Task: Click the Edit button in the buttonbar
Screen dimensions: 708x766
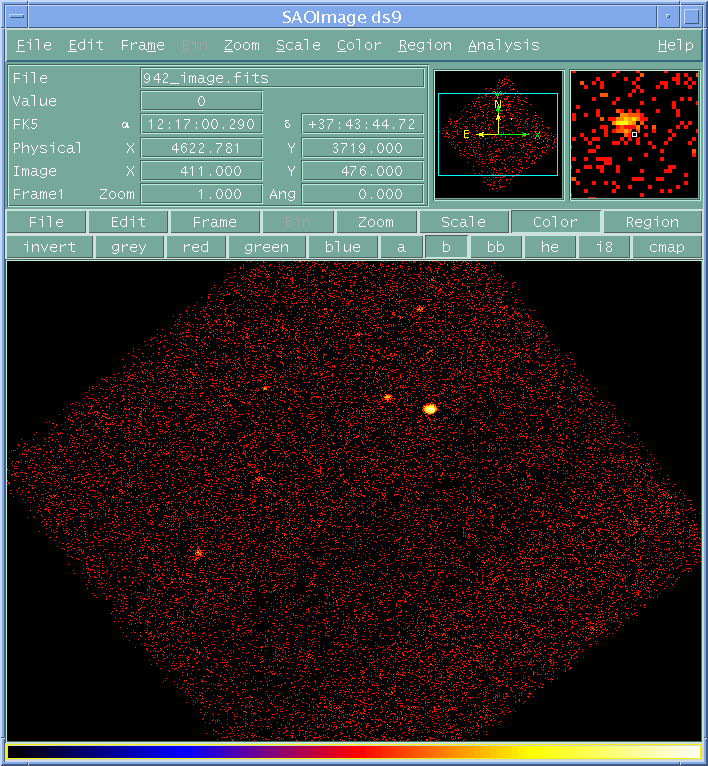Action: (128, 222)
